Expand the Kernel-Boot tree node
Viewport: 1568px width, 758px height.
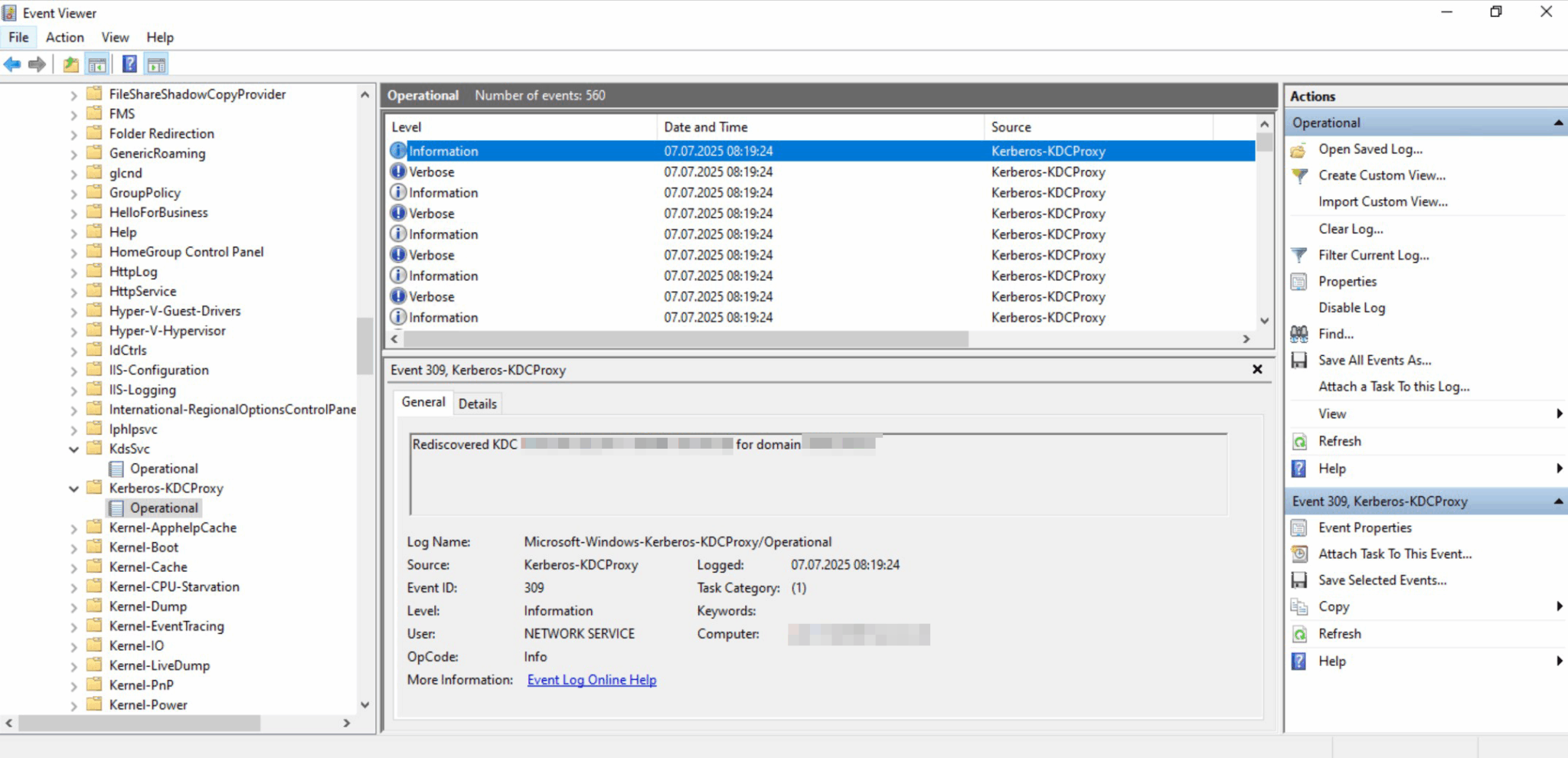tap(73, 547)
